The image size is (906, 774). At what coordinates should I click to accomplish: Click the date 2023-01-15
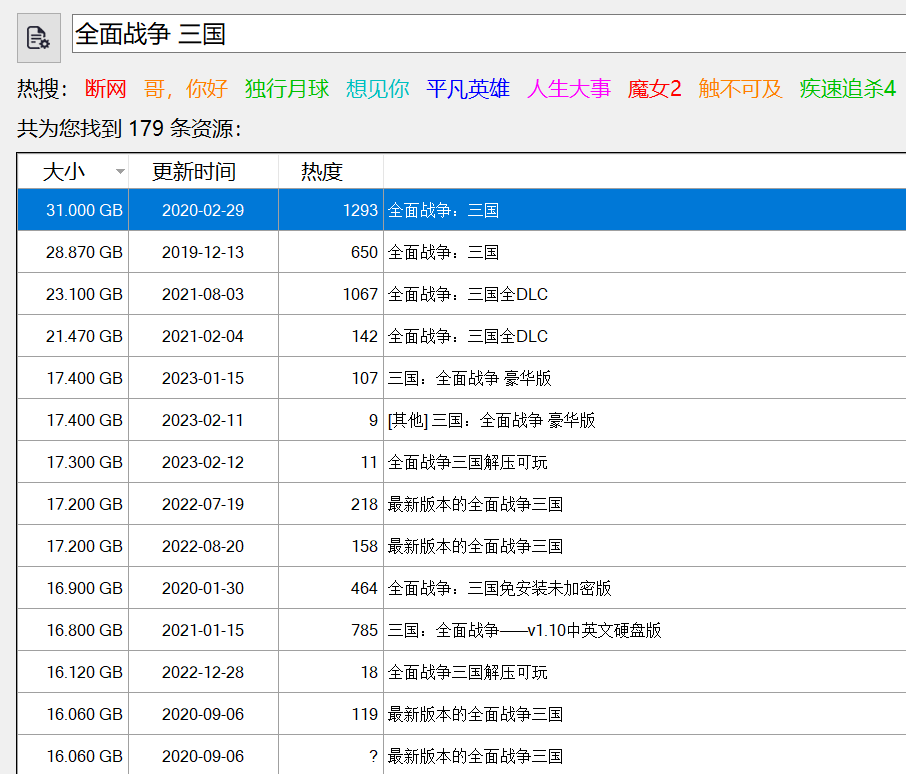(203, 378)
